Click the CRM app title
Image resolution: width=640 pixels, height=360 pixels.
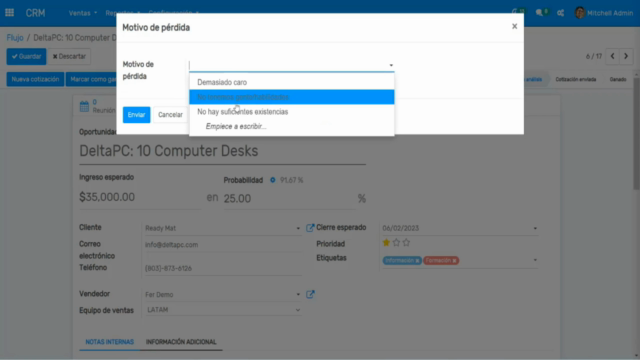click(x=36, y=13)
